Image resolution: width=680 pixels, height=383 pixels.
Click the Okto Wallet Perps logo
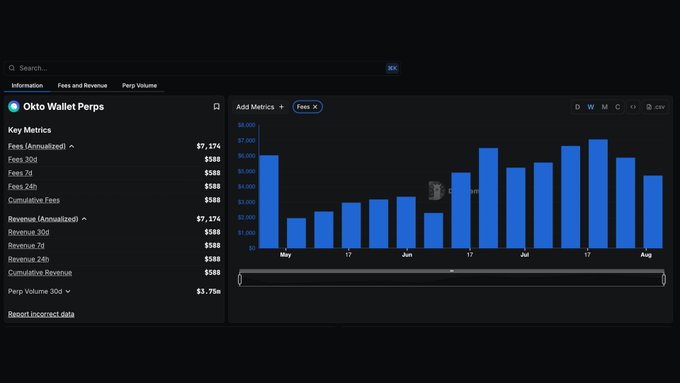pos(14,107)
